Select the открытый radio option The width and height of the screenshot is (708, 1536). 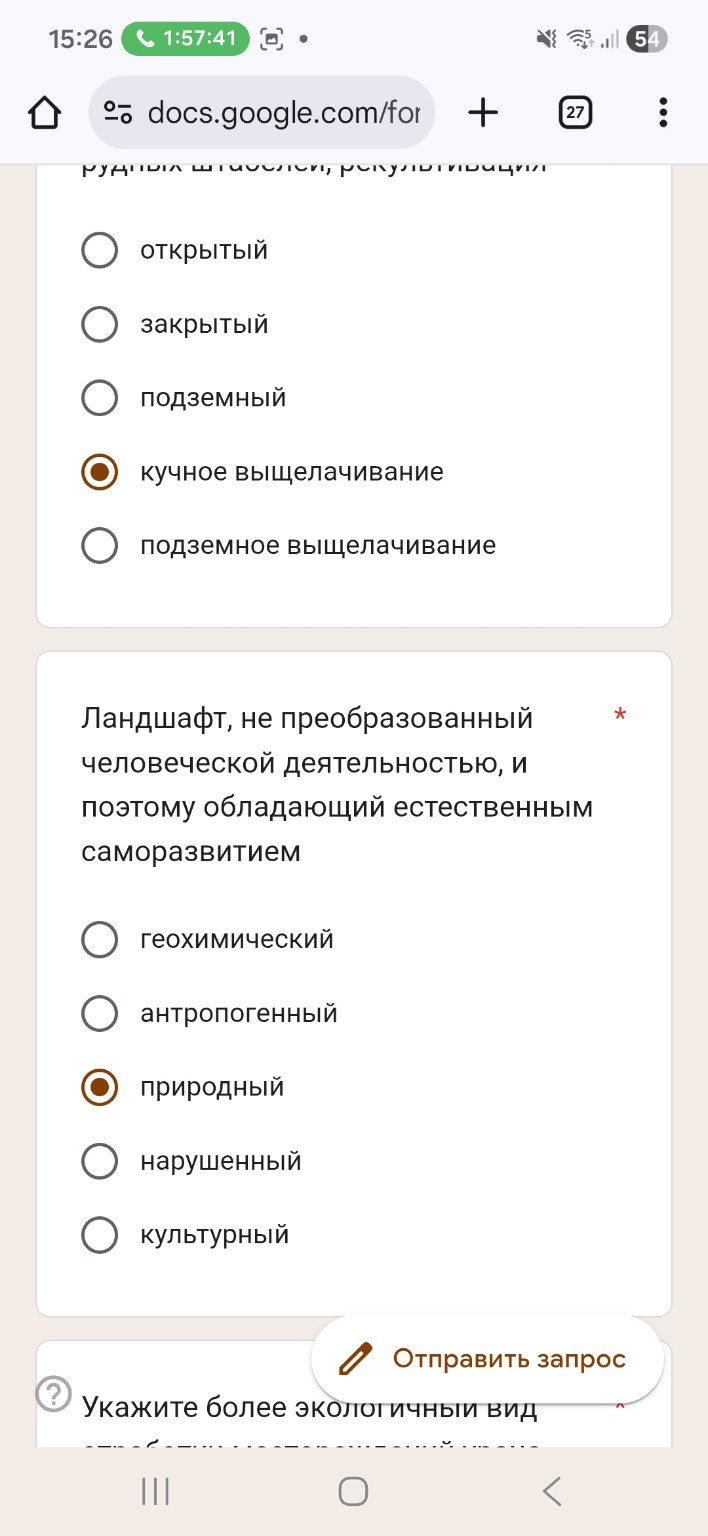(99, 250)
